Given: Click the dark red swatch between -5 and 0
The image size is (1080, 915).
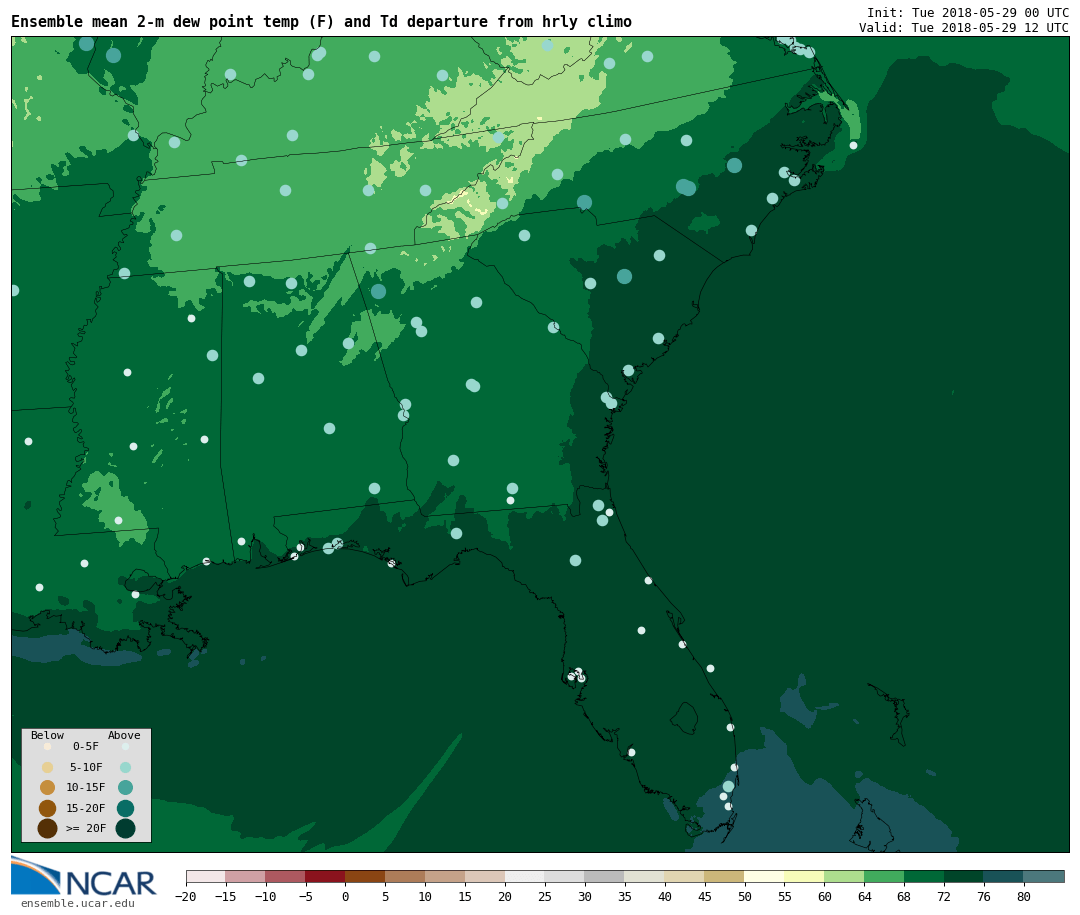Looking at the screenshot, I should click(325, 876).
